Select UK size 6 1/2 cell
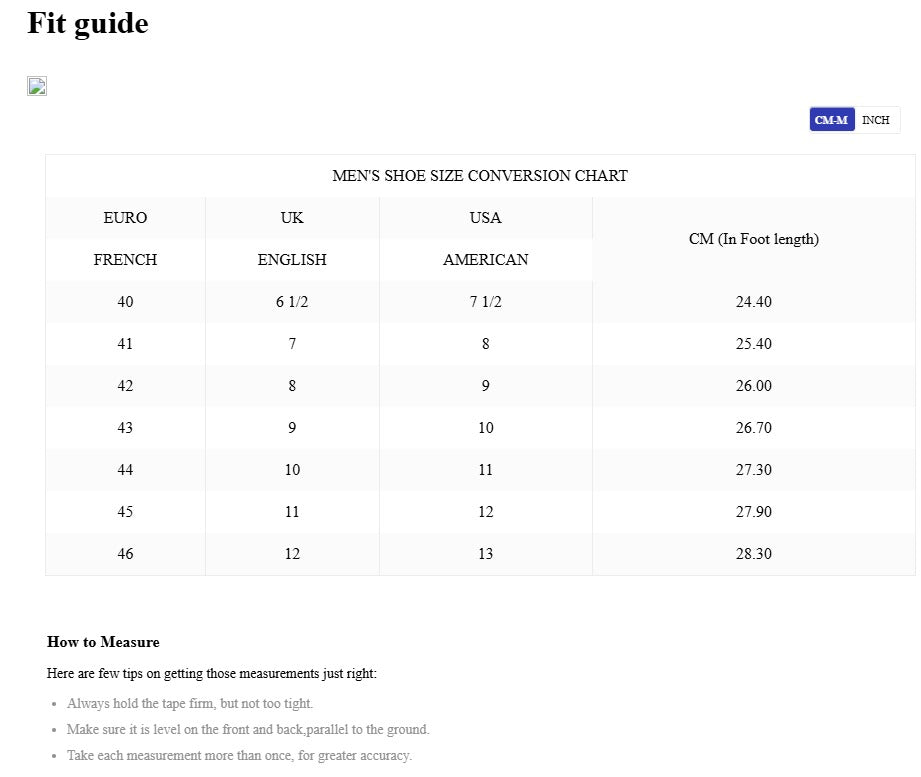 click(x=292, y=302)
